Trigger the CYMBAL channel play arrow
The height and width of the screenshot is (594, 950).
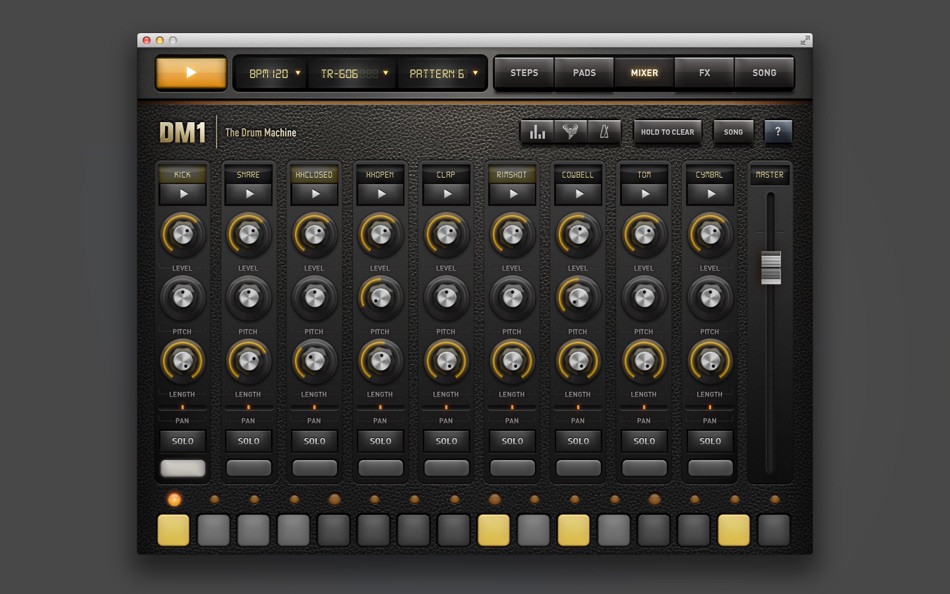point(710,193)
